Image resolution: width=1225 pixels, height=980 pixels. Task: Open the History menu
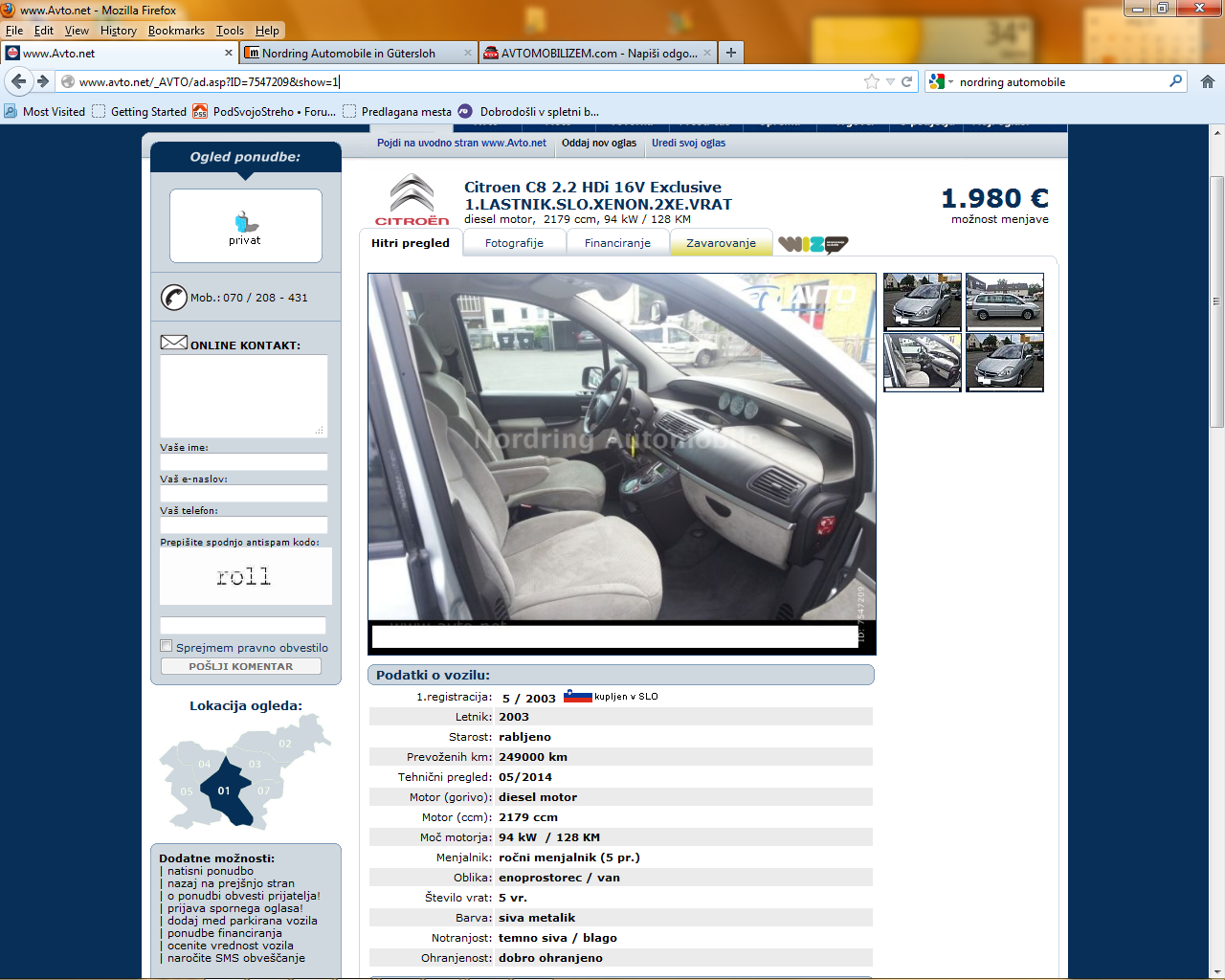pyautogui.click(x=119, y=30)
